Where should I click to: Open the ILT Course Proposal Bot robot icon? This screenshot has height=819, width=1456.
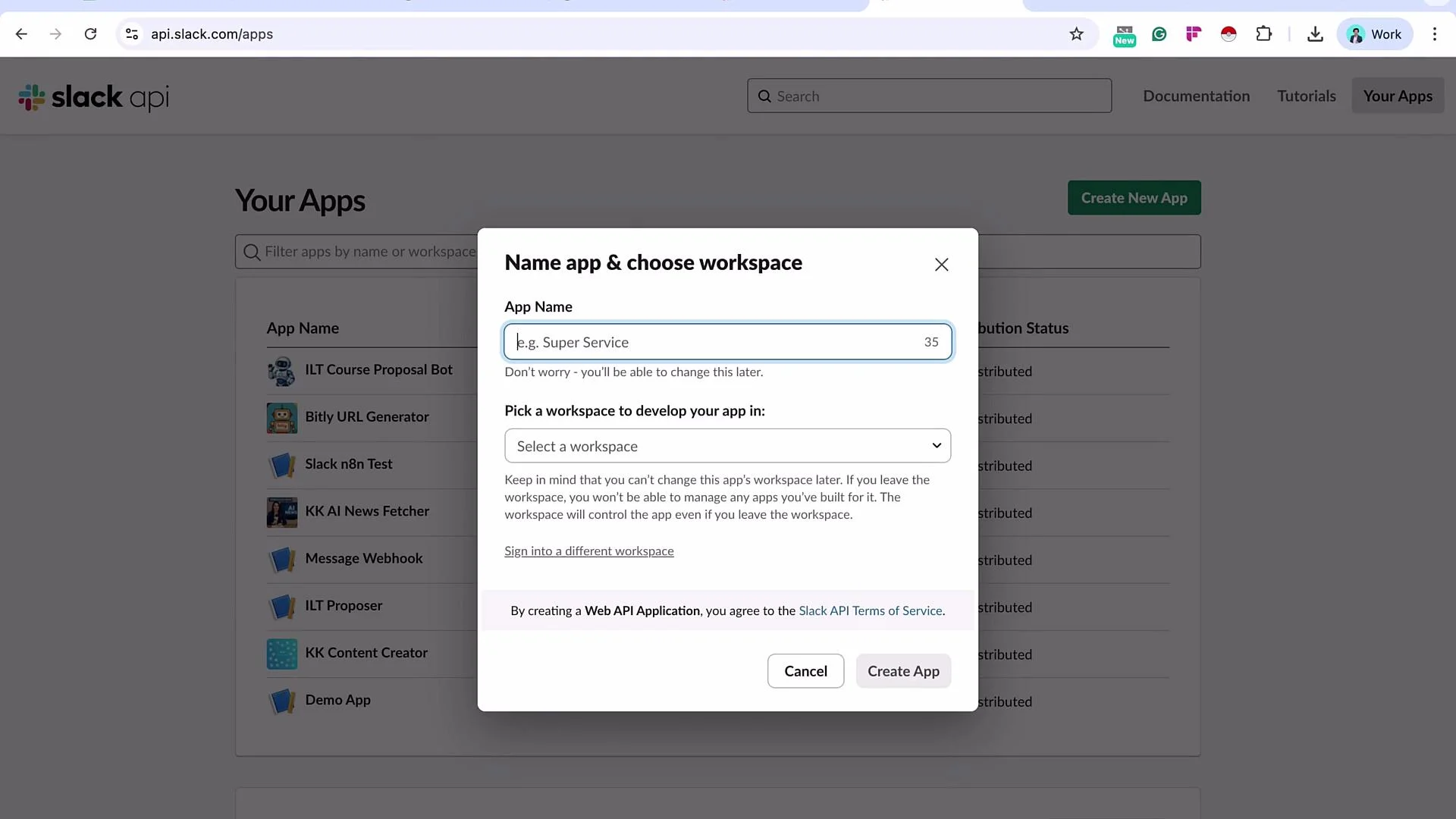(x=282, y=371)
